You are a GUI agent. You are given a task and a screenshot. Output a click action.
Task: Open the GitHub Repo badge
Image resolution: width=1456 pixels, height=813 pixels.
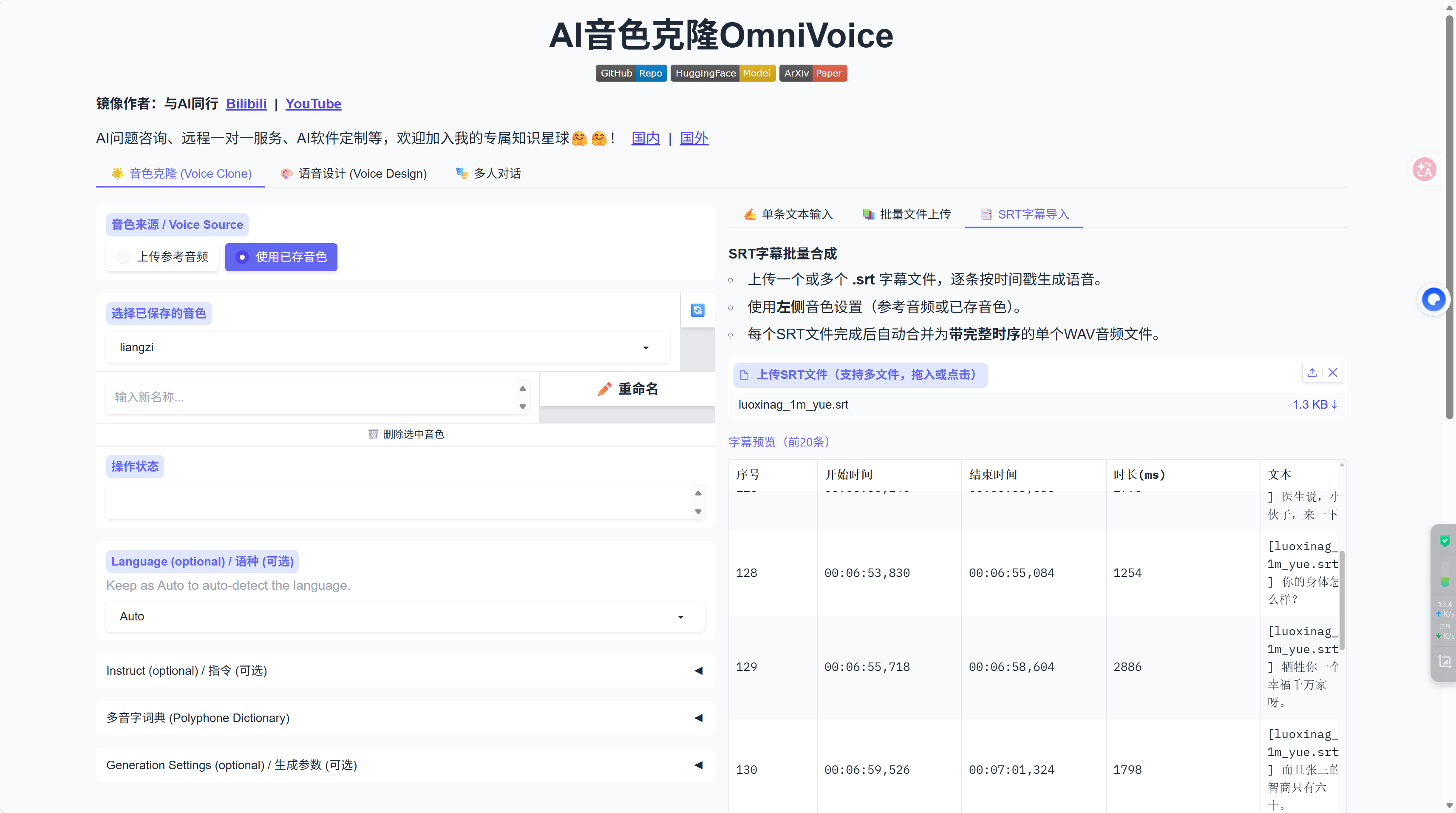632,74
